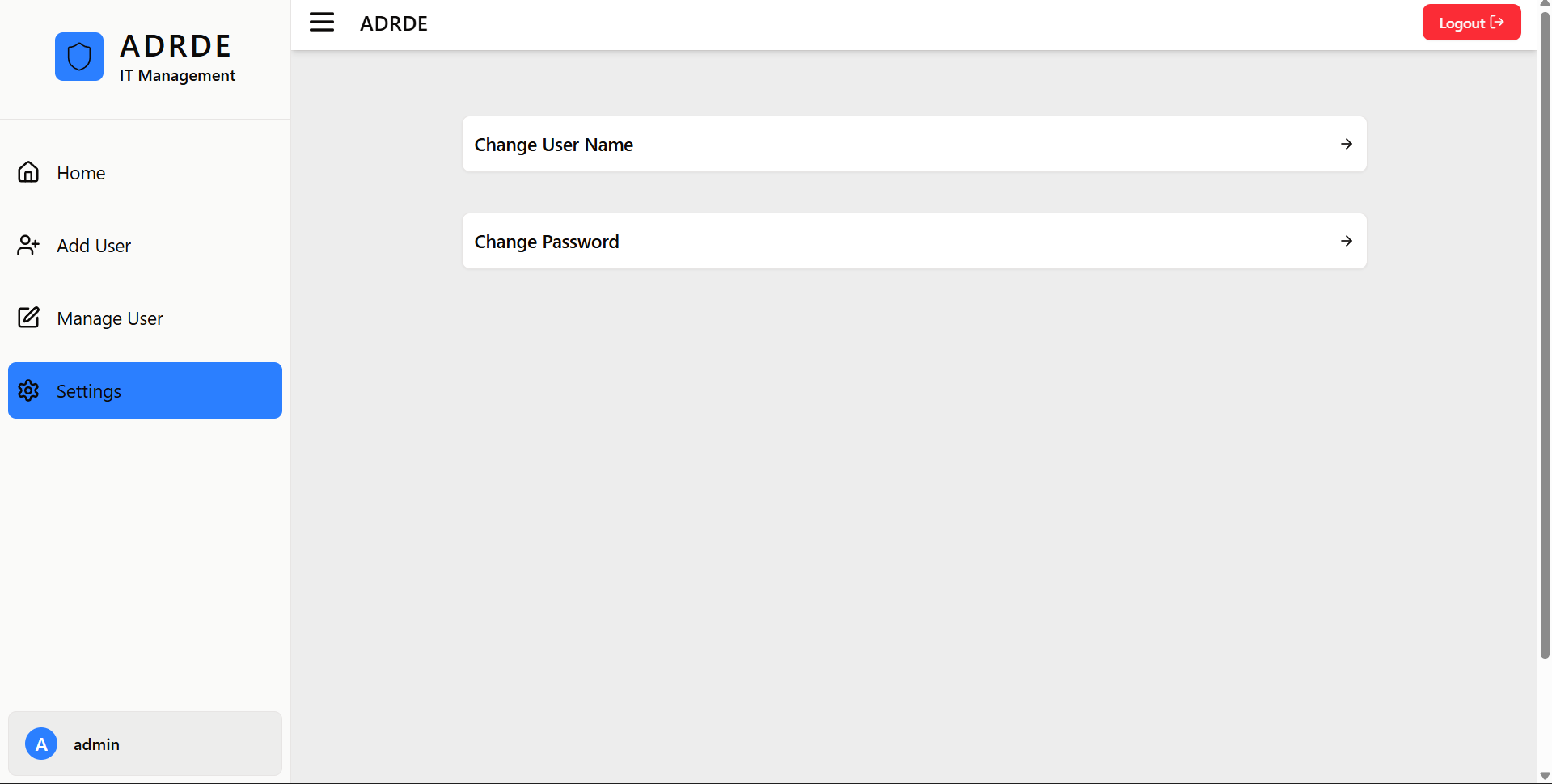This screenshot has width=1552, height=784.
Task: Click the admin username text in sidebar footer
Action: pyautogui.click(x=96, y=744)
